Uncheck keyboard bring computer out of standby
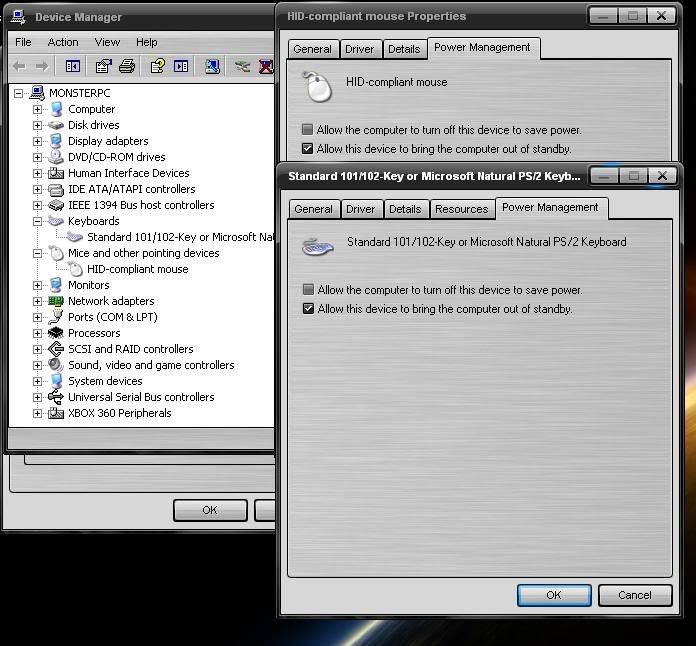This screenshot has width=696, height=646. pyautogui.click(x=308, y=309)
